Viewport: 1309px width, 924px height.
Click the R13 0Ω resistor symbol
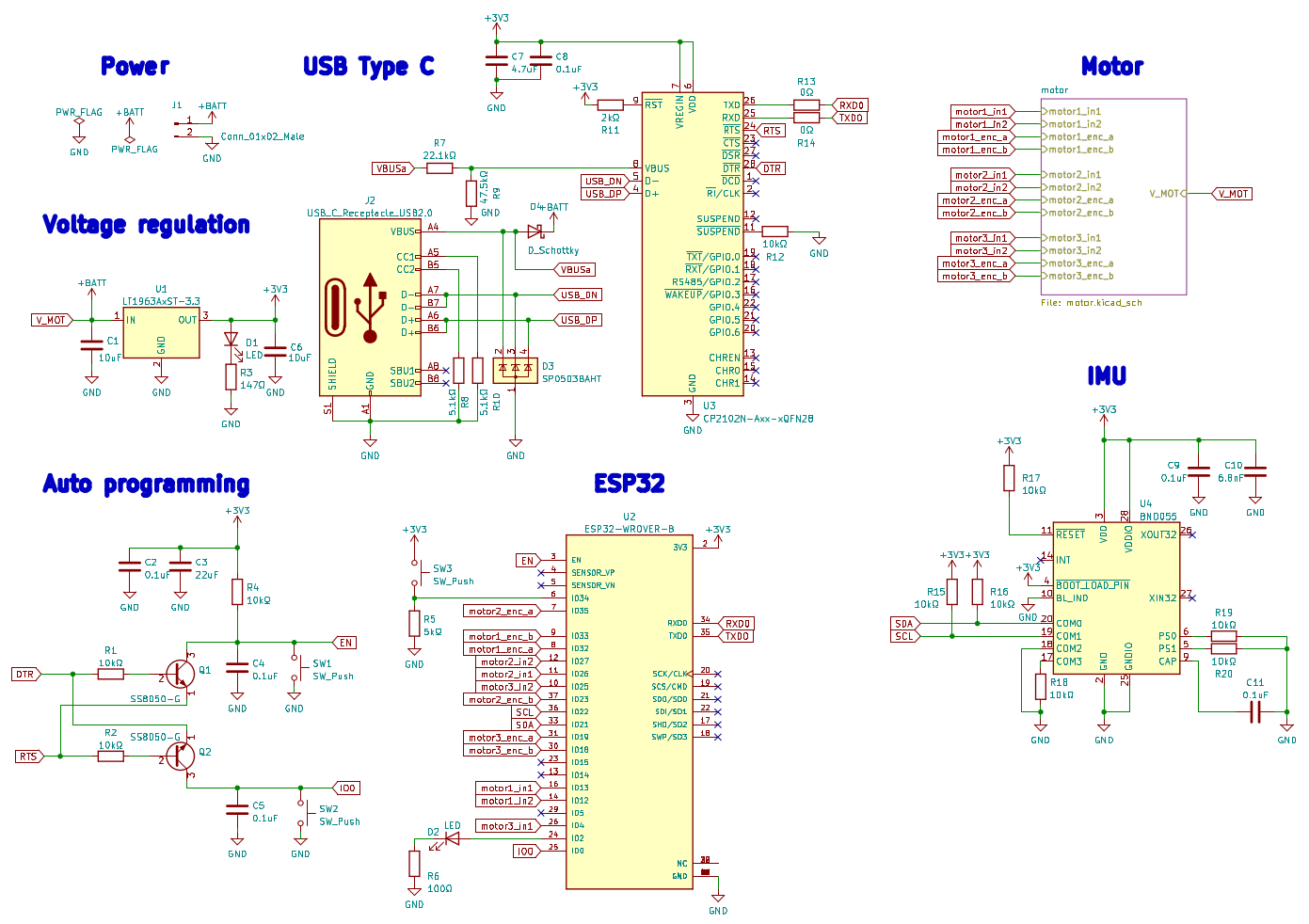click(806, 104)
